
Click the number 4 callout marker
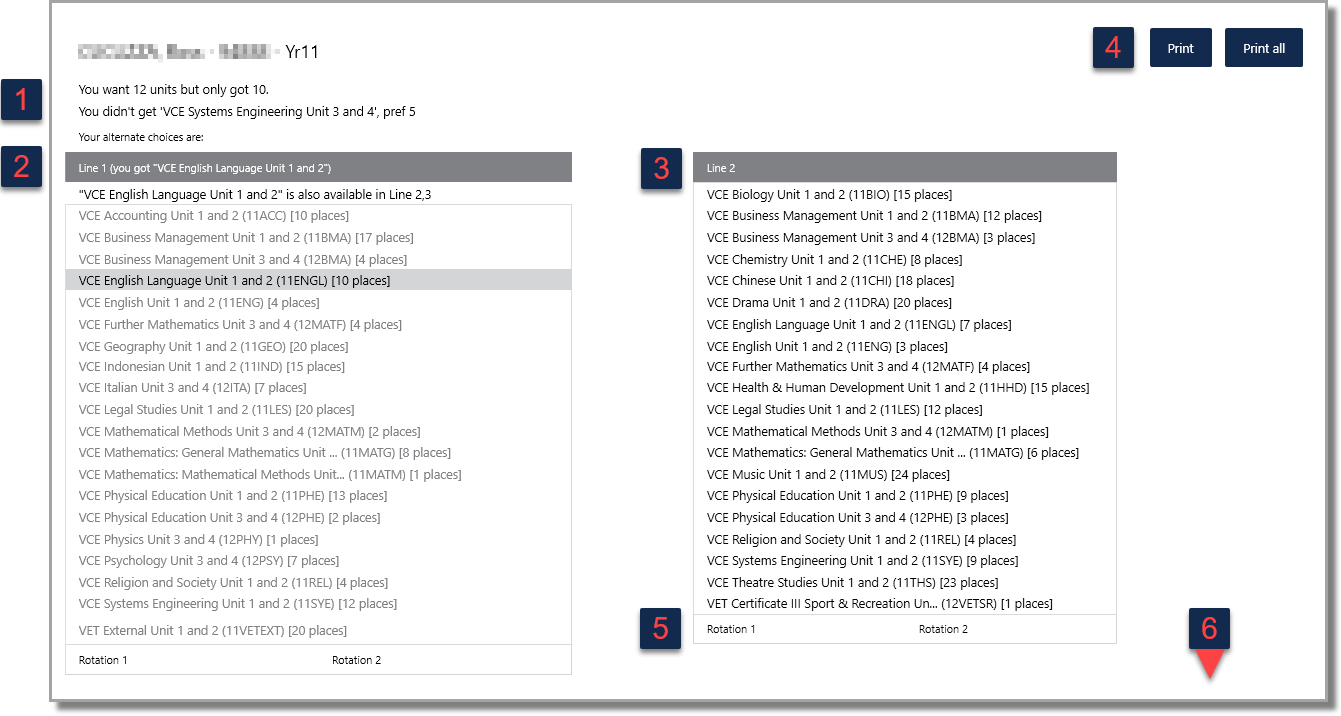[1113, 48]
